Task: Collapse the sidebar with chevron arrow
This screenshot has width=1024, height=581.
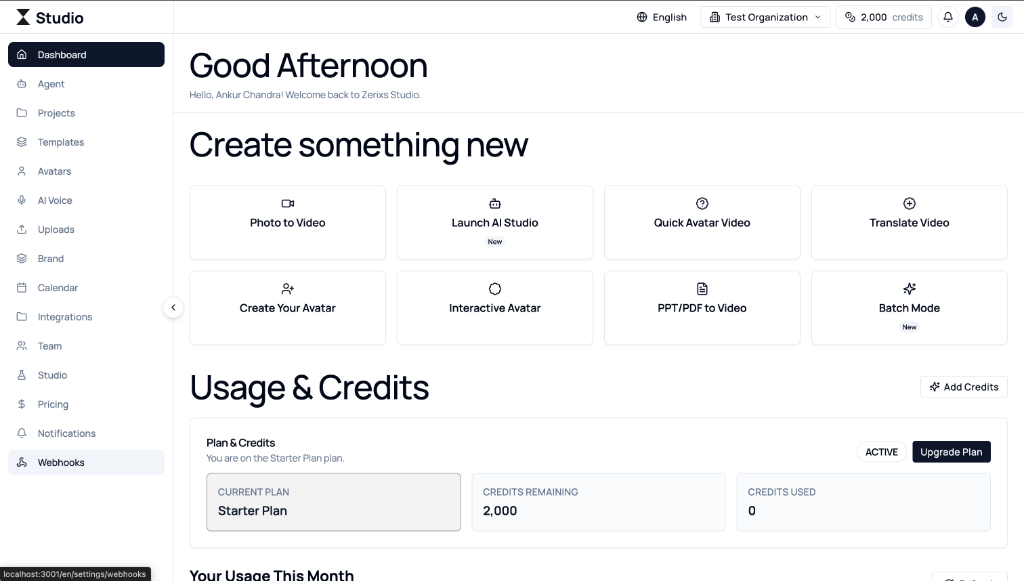Action: [174, 308]
